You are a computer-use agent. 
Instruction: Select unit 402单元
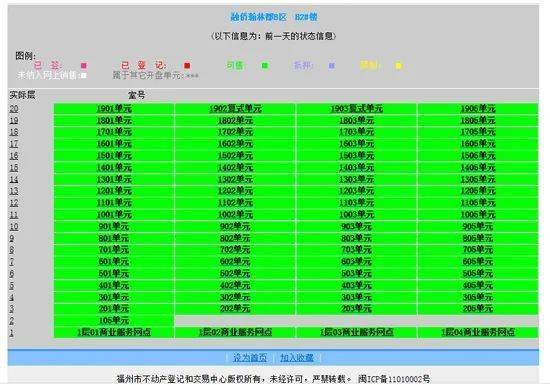(x=235, y=285)
